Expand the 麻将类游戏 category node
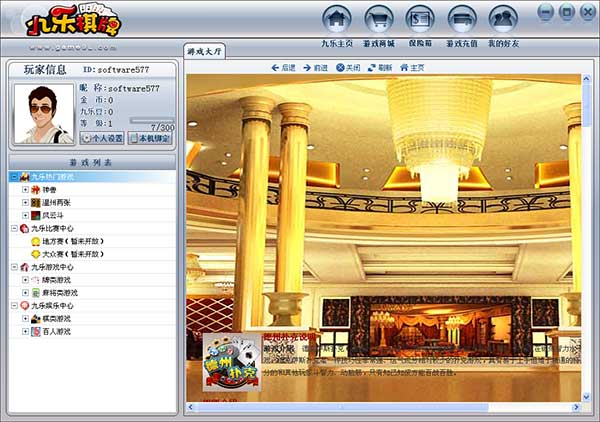 (x=25, y=292)
